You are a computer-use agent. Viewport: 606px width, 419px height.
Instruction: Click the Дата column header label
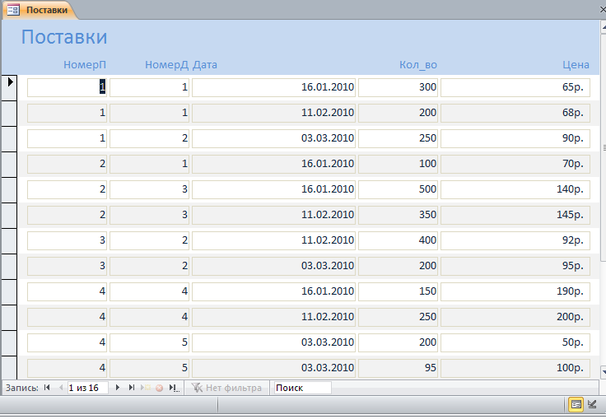pyautogui.click(x=205, y=65)
